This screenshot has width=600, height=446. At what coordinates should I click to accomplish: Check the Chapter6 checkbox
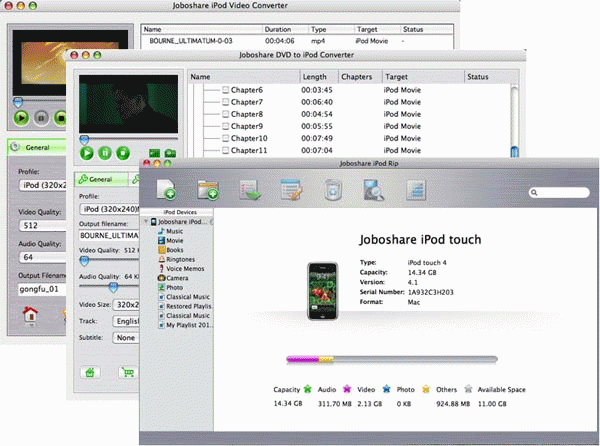[x=225, y=90]
